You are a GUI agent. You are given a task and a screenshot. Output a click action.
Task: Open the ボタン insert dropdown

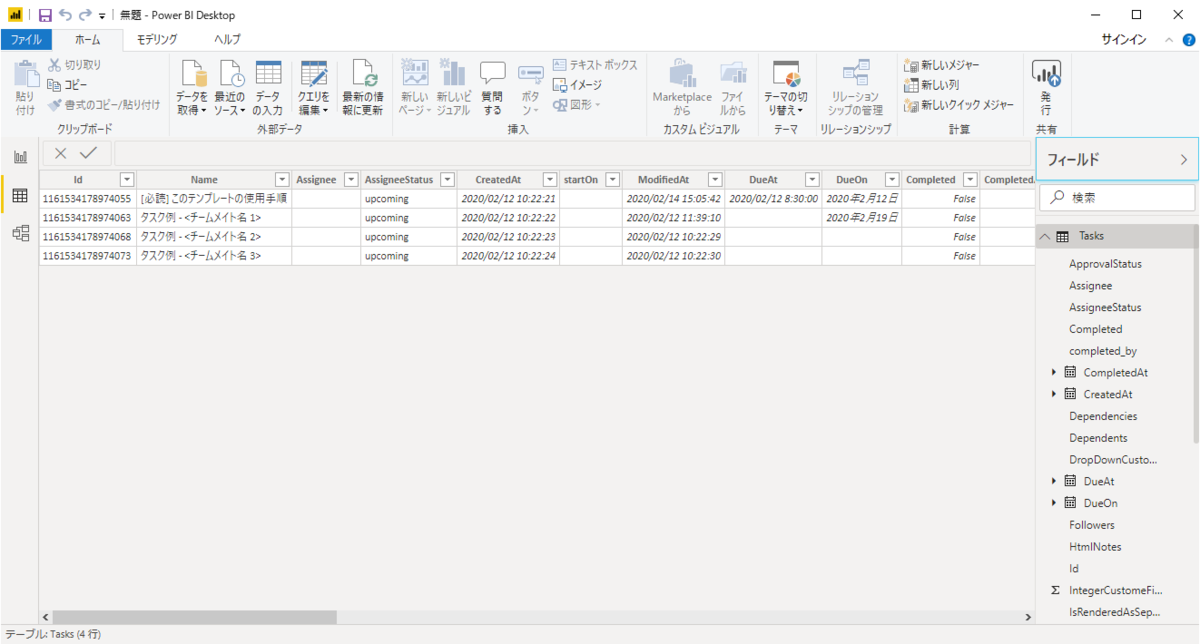(530, 88)
